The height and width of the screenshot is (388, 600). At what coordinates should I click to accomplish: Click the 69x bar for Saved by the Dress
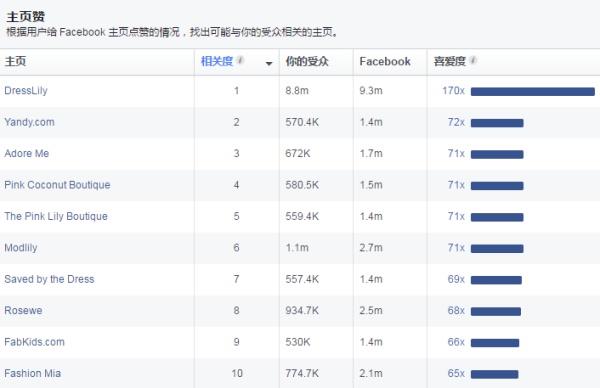496,280
